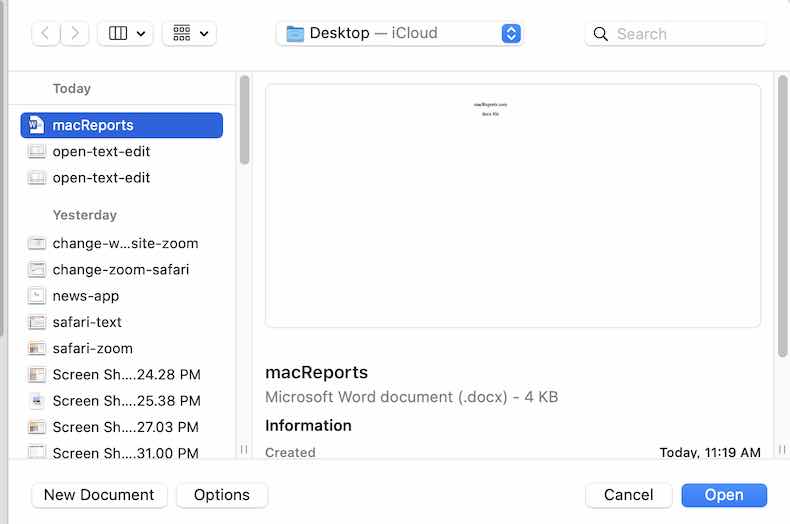Select the first open-text-edit file
Image resolution: width=790 pixels, height=524 pixels.
coord(121,151)
